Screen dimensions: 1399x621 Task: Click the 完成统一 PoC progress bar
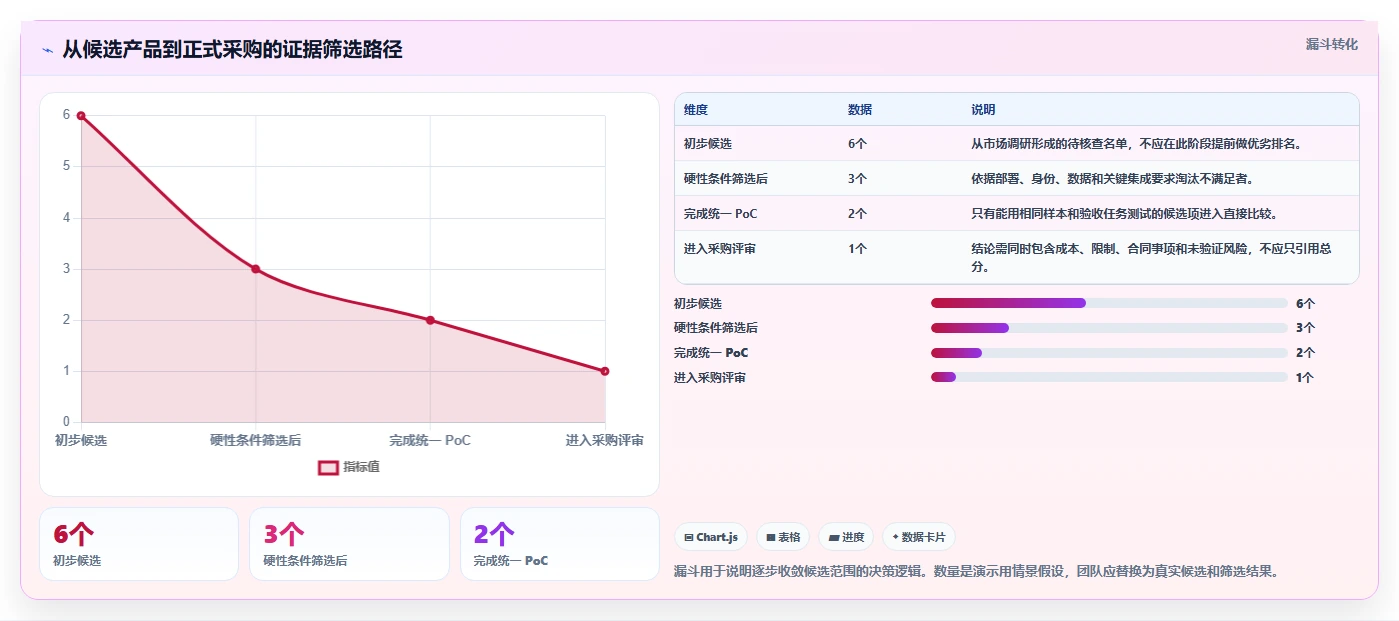point(1109,353)
